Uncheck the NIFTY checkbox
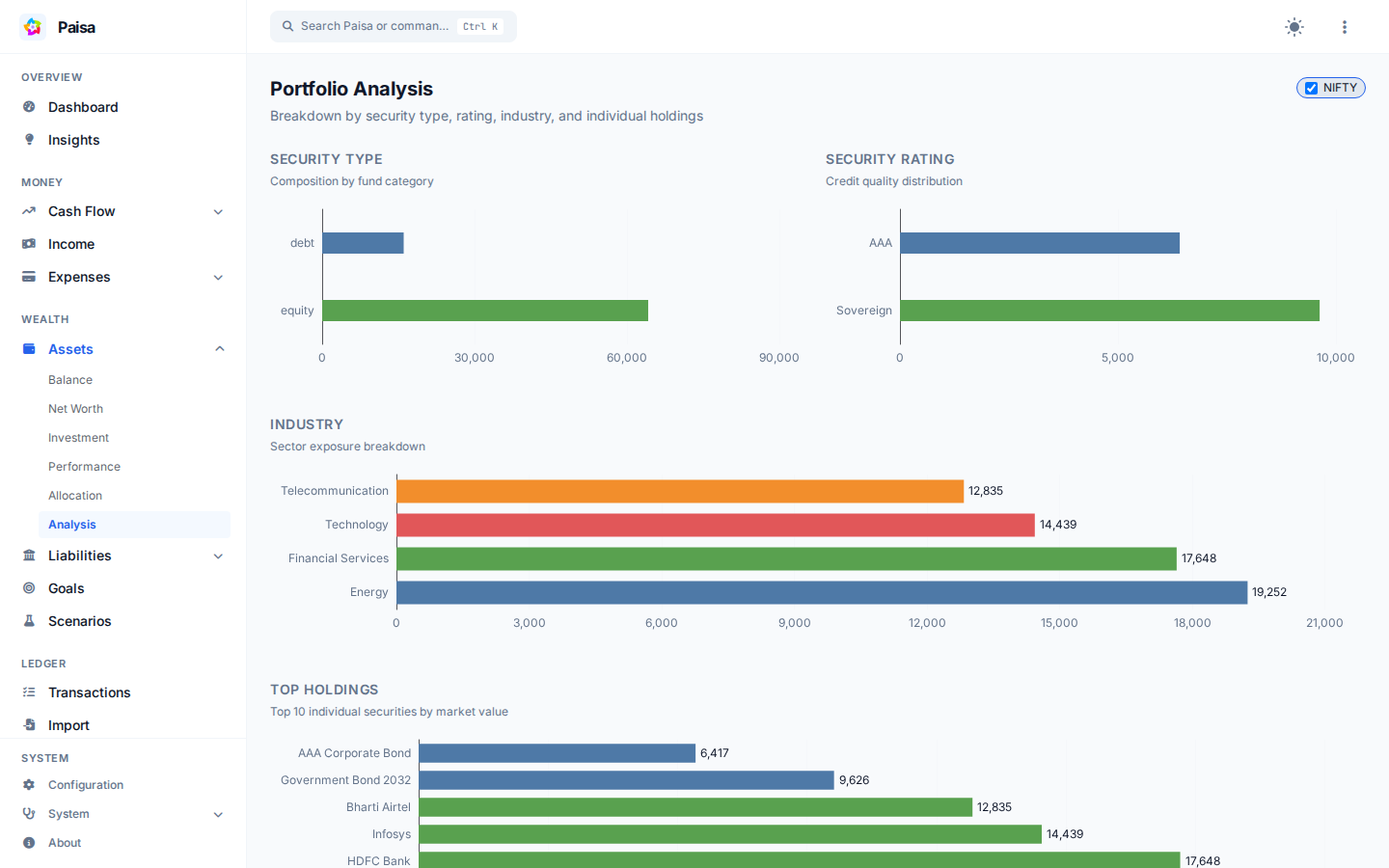The height and width of the screenshot is (868, 1389). point(1311,88)
